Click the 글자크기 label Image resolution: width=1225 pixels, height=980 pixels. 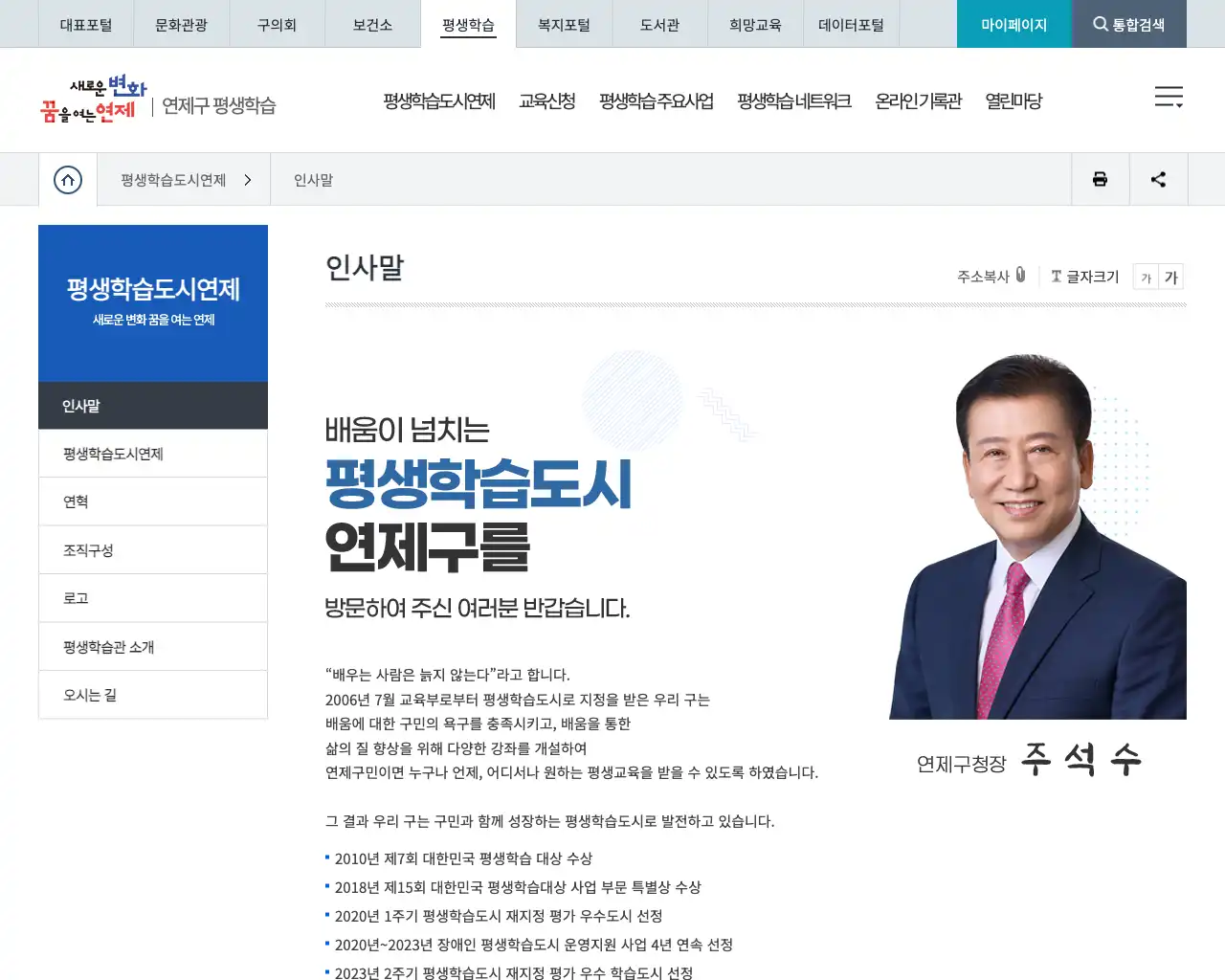[1092, 277]
